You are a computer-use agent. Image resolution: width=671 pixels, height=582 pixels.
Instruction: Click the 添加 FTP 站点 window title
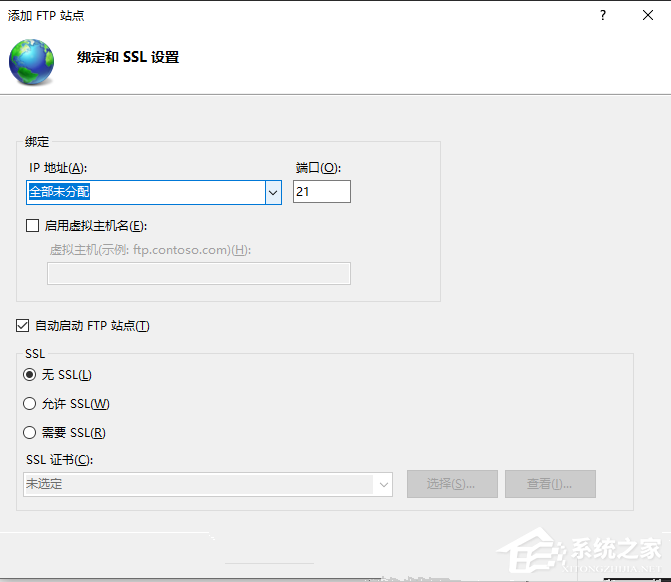point(46,15)
